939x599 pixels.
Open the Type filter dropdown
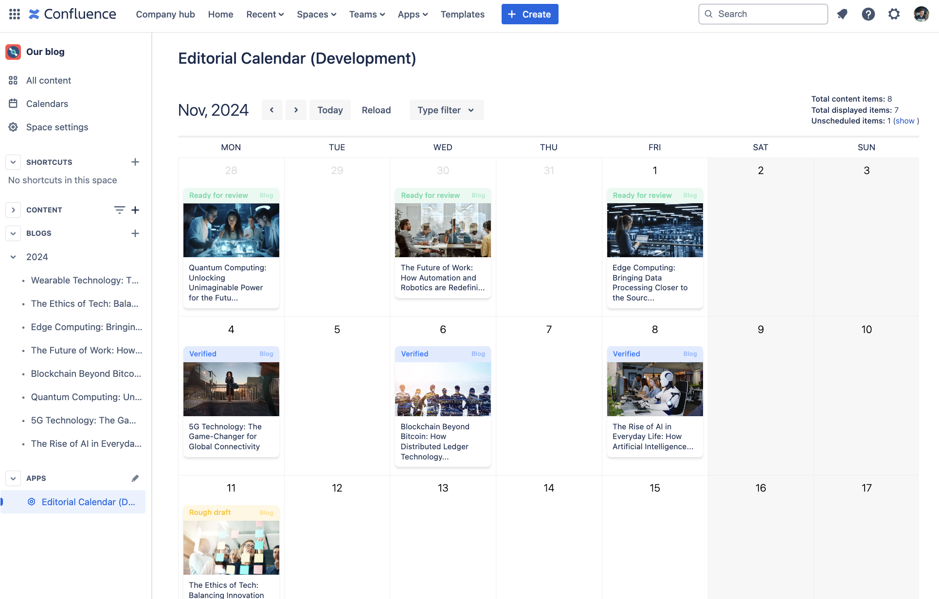tap(447, 110)
